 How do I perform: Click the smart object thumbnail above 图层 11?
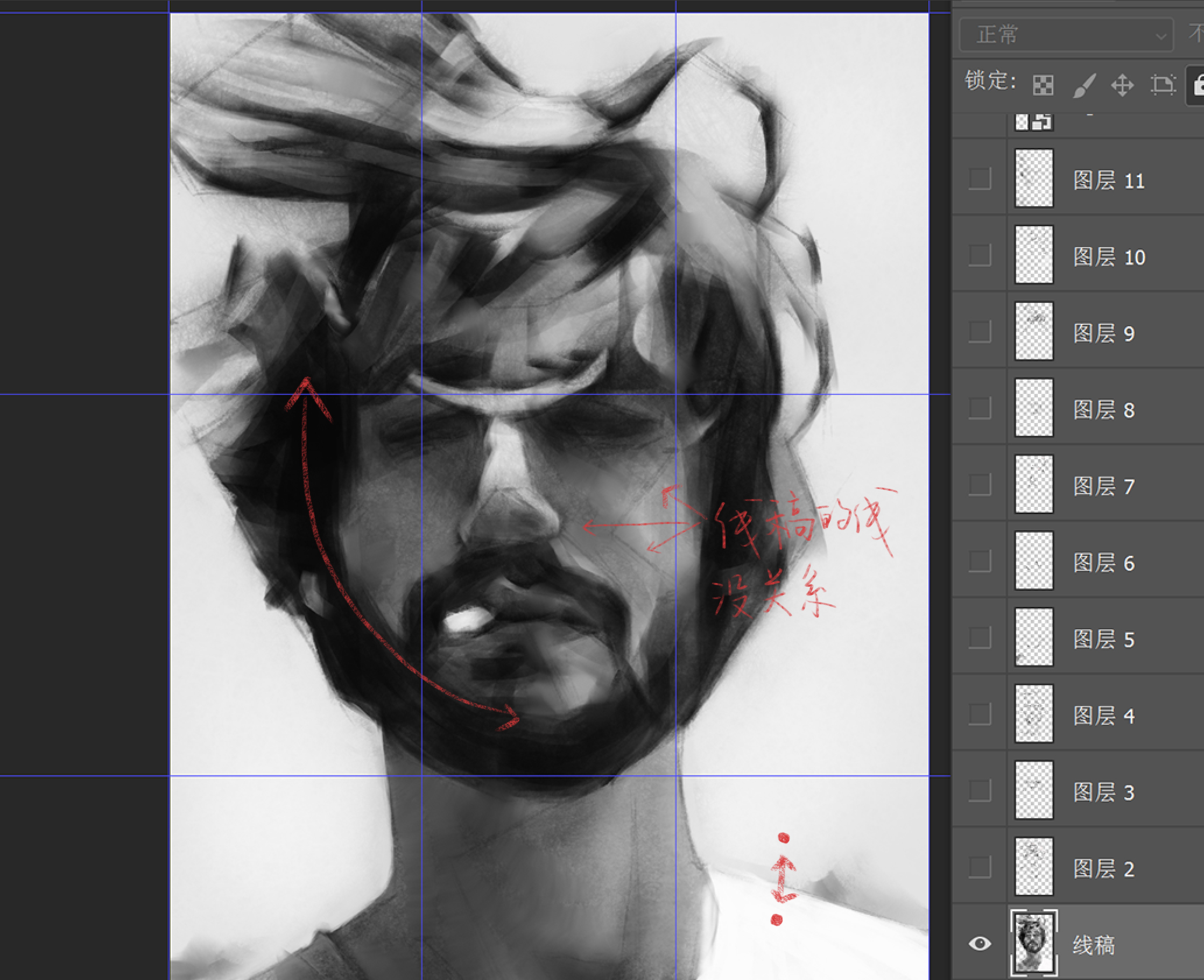1034,121
